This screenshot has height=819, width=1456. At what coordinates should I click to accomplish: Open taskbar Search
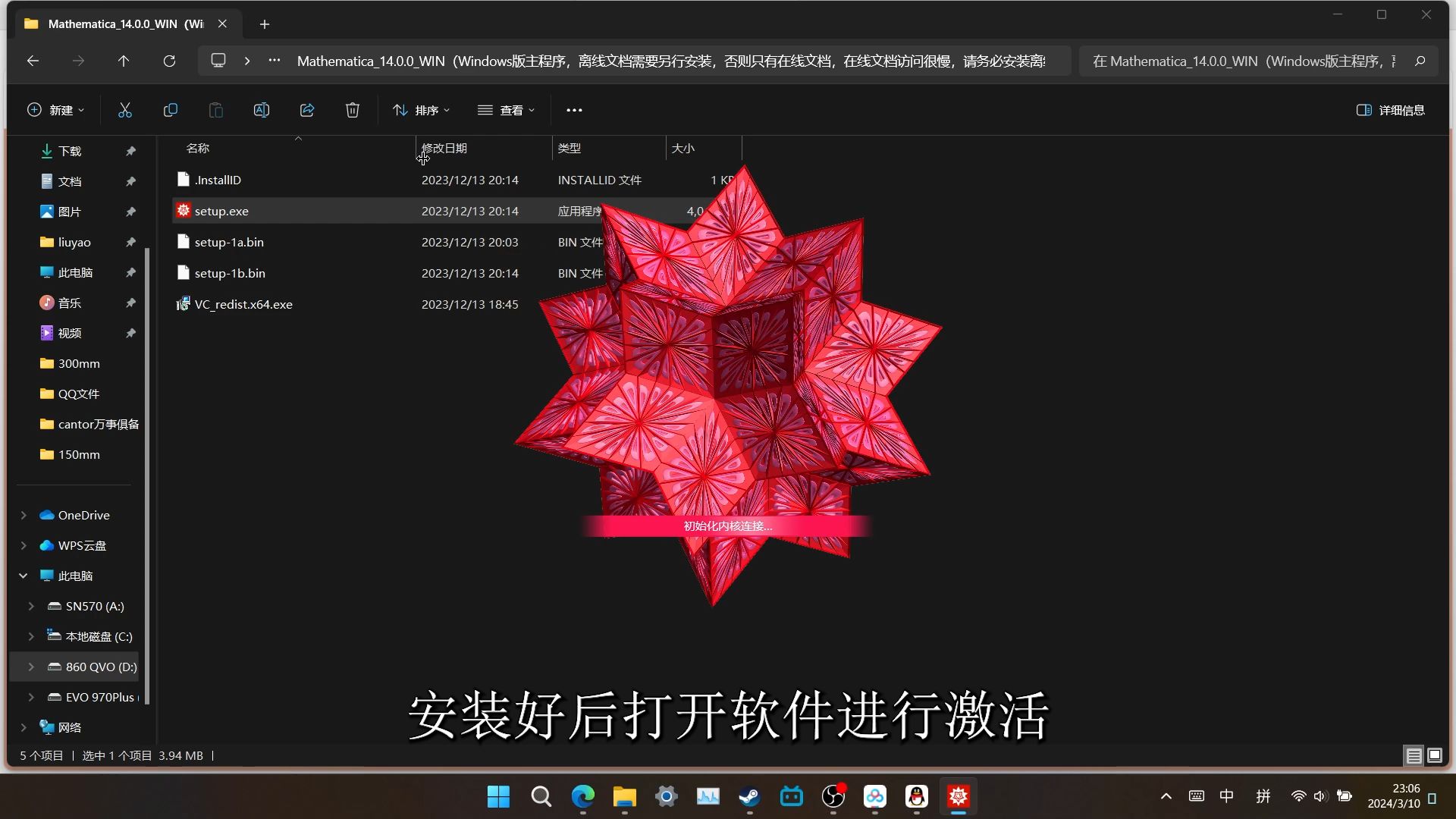[x=541, y=796]
